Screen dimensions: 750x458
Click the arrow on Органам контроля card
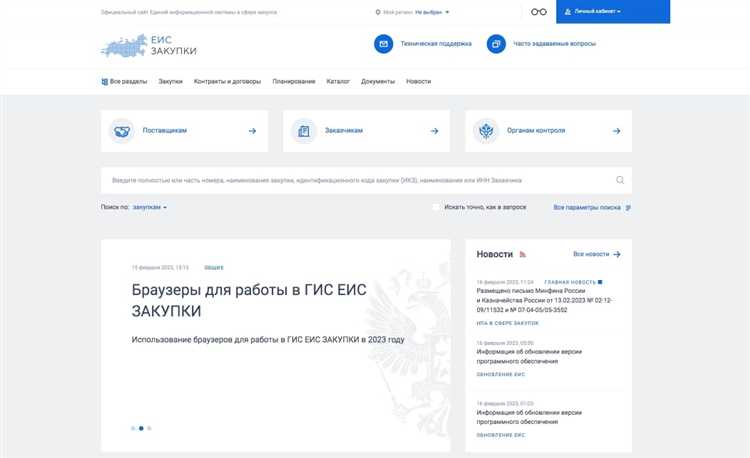point(617,131)
